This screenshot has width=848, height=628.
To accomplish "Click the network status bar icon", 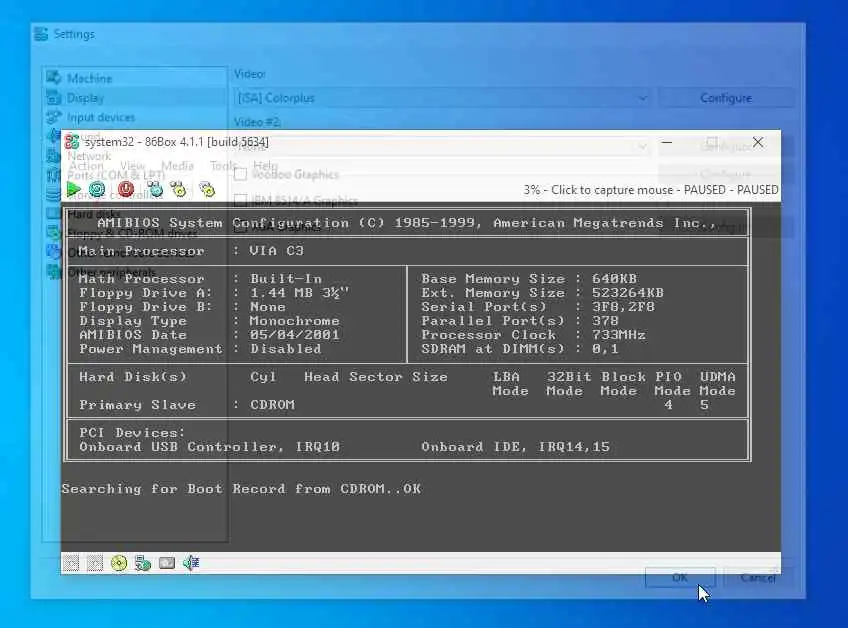I will click(143, 563).
